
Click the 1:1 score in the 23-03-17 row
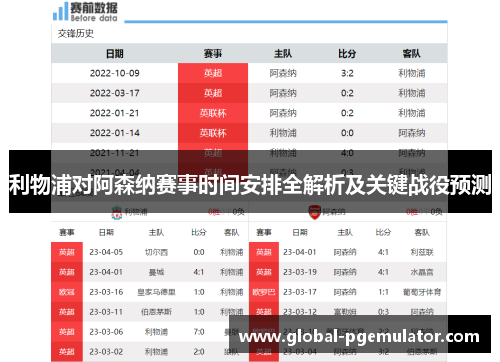click(383, 292)
